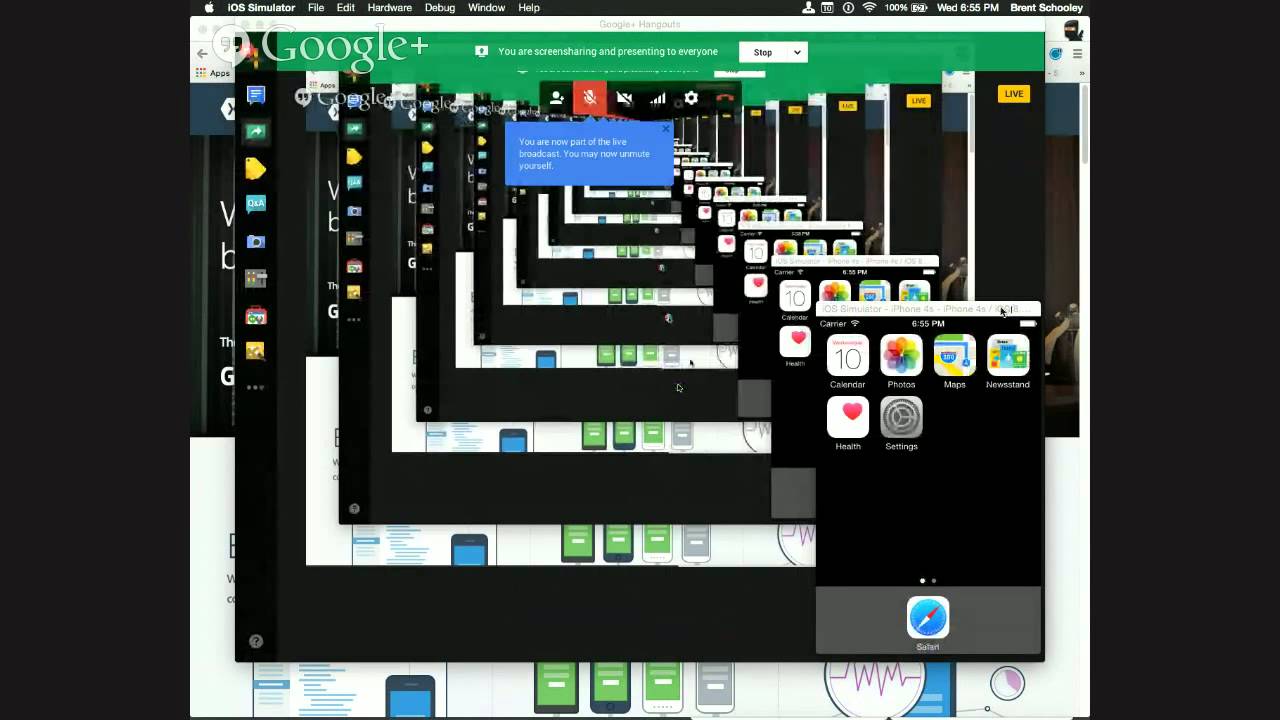The image size is (1280, 720).
Task: Open the yellow tag app in Hangouts sidebar
Action: [x=256, y=168]
